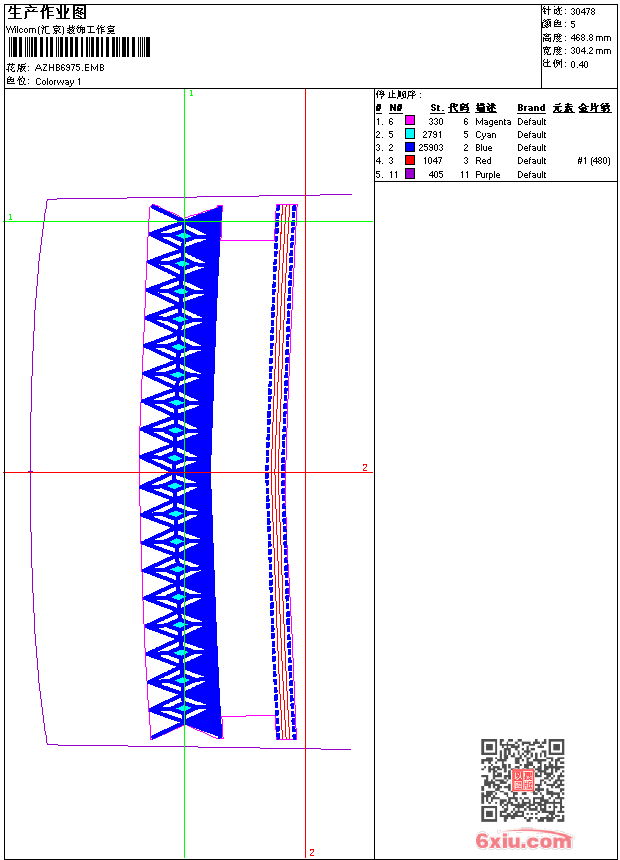
Task: Click the Purple color swatch
Action: tap(409, 174)
